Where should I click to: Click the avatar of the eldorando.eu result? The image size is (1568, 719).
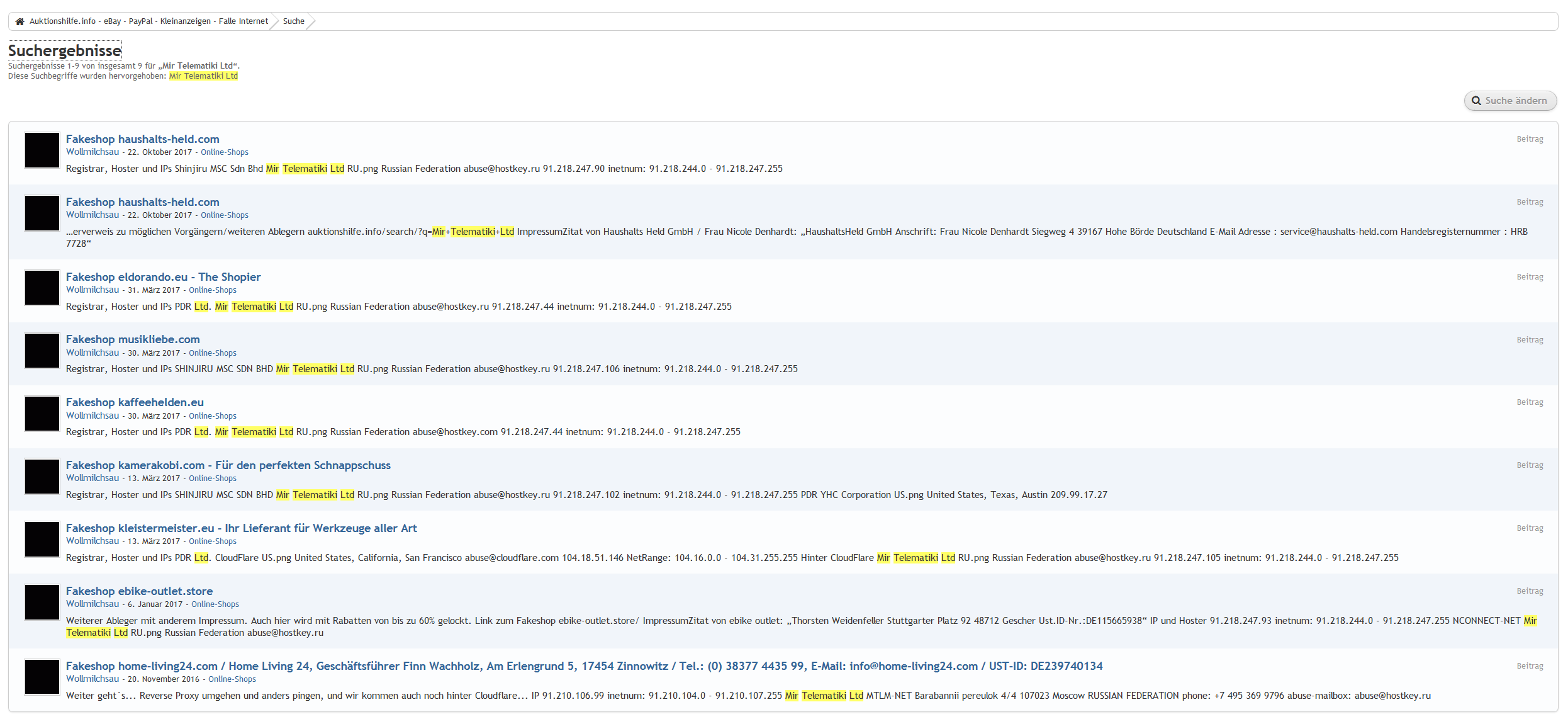tap(42, 288)
